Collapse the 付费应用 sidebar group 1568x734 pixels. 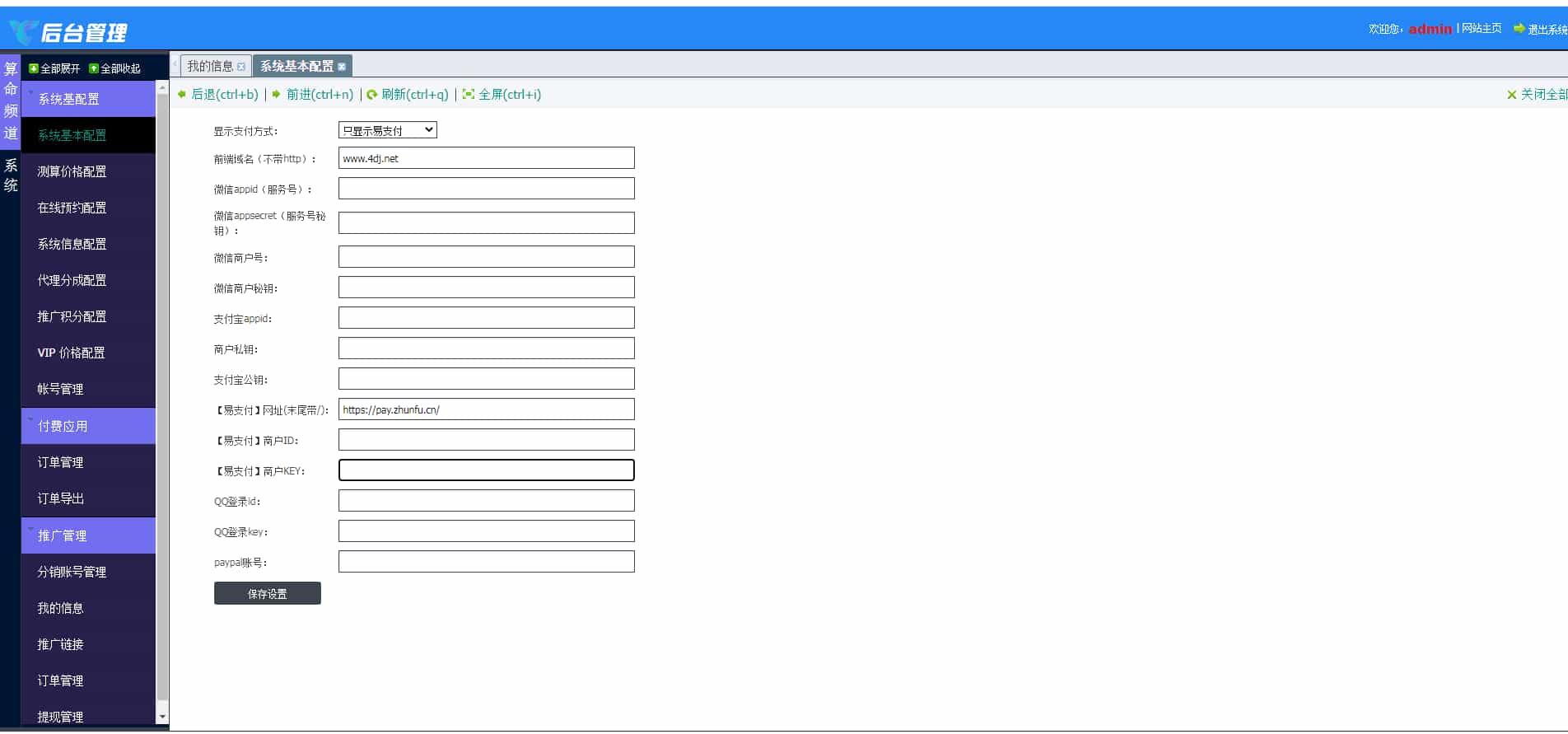point(88,426)
